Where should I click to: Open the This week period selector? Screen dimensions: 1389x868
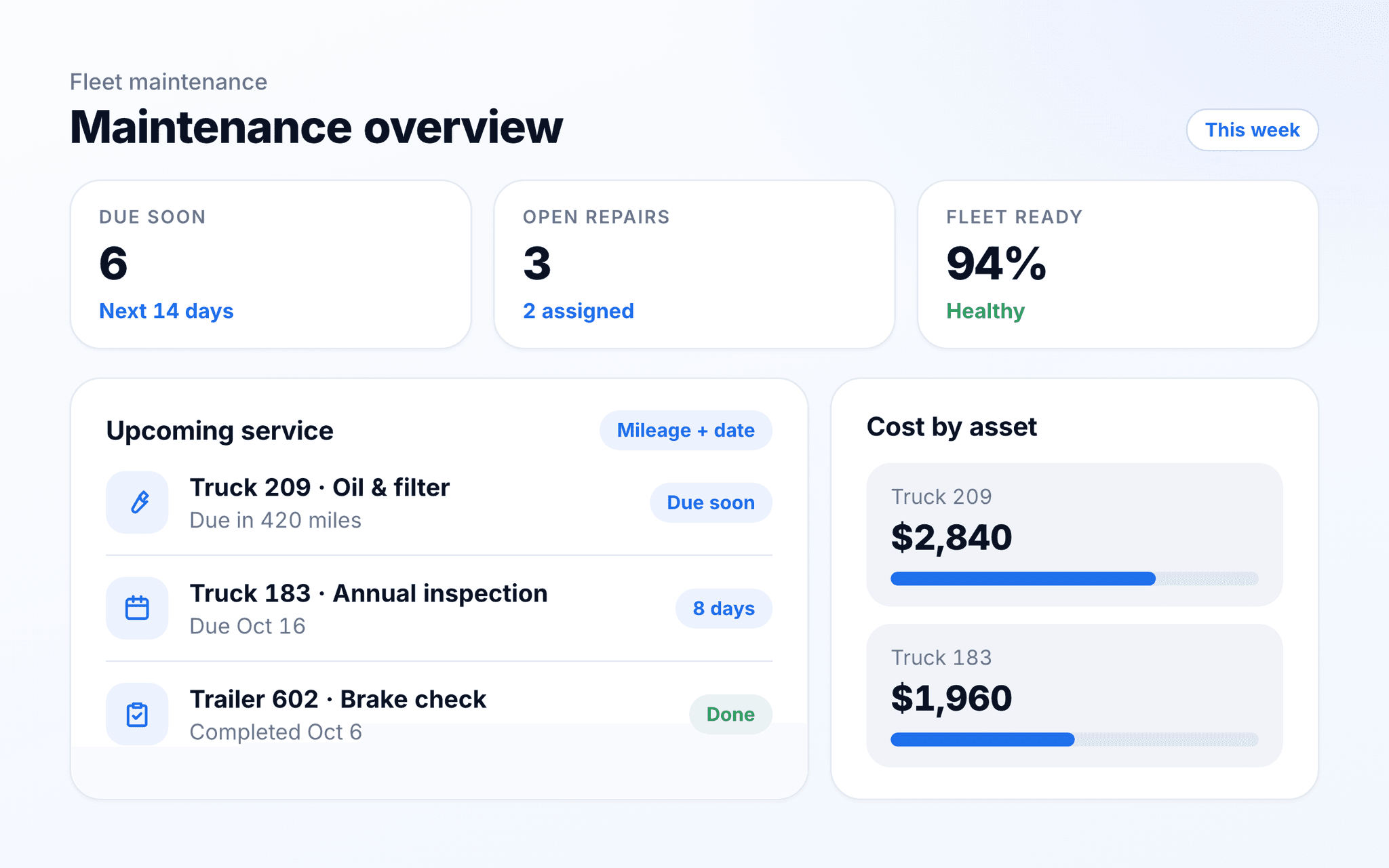point(1252,130)
